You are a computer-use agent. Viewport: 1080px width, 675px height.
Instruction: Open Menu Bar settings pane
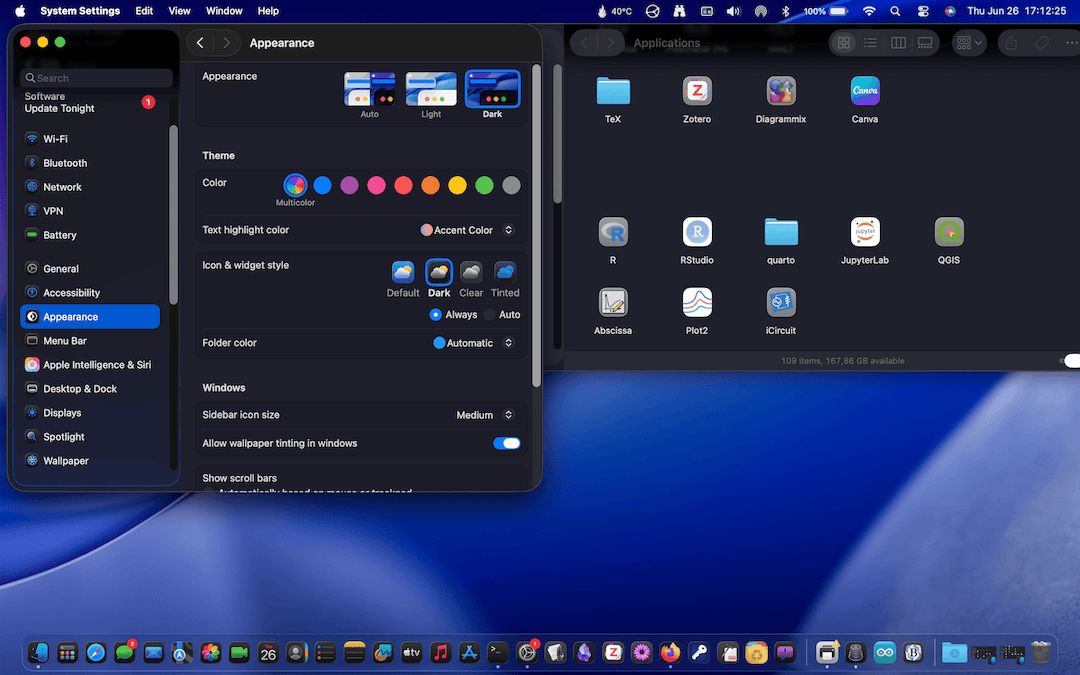(90, 341)
